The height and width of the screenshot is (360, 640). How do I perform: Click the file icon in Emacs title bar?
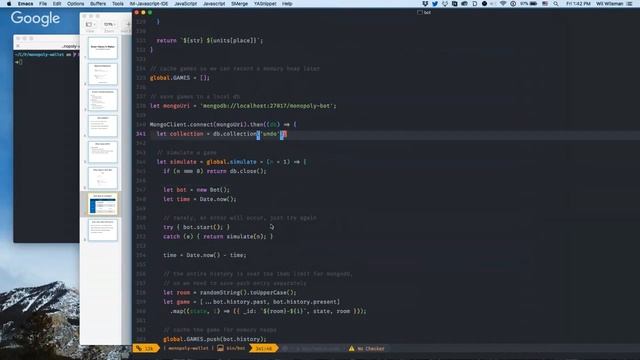(x=420, y=13)
